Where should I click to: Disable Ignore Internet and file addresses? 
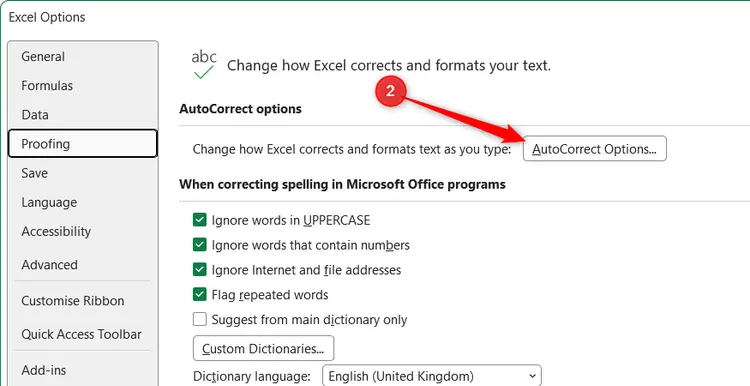coord(199,270)
